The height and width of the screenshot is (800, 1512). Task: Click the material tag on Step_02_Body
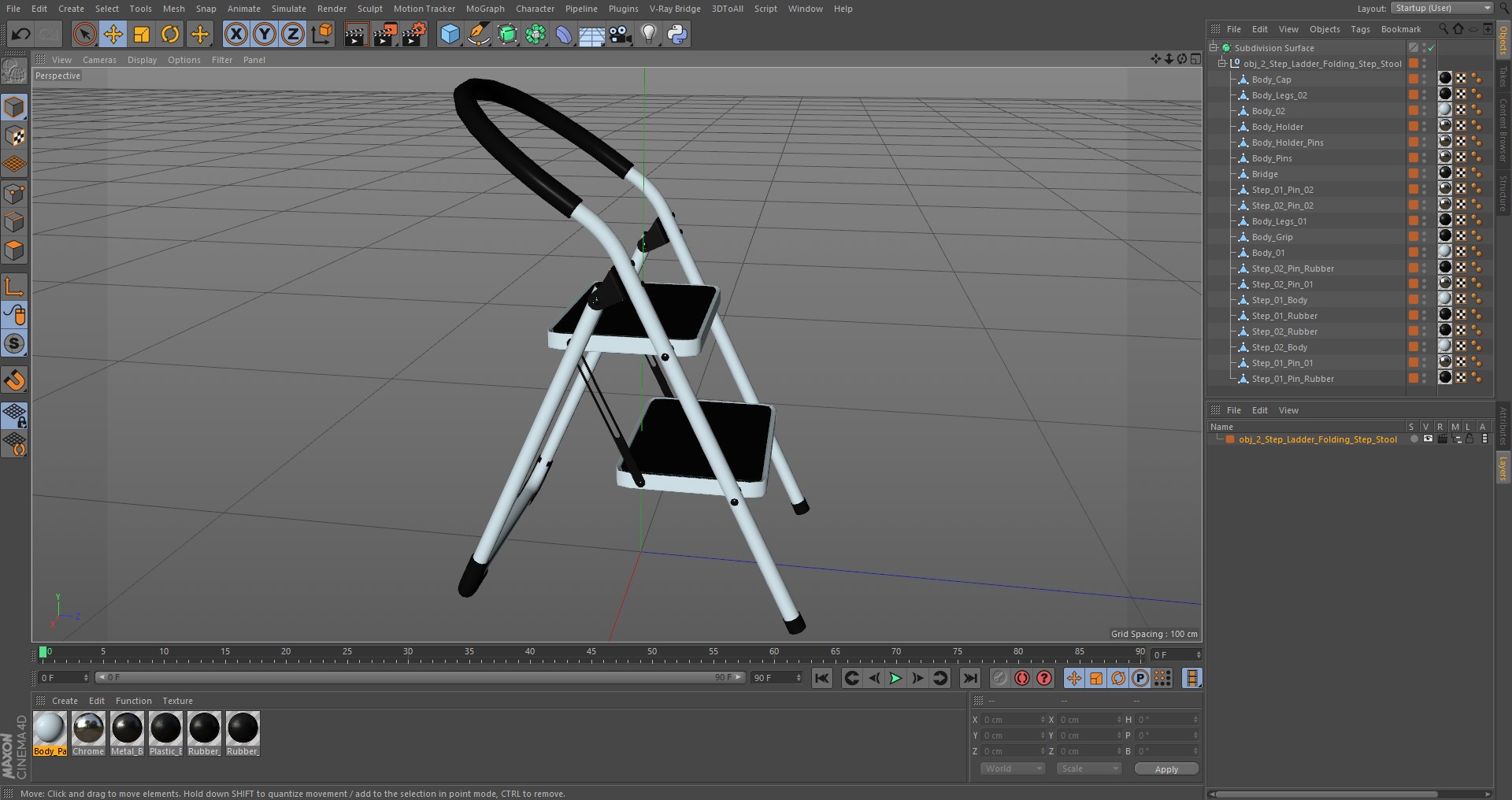1445,346
